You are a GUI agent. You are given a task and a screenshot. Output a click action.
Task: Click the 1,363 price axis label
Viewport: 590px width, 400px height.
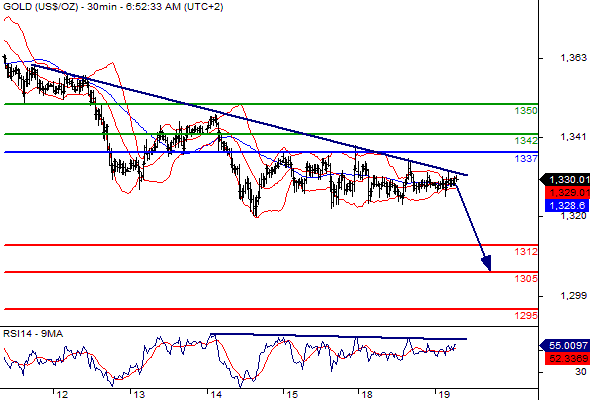573,58
